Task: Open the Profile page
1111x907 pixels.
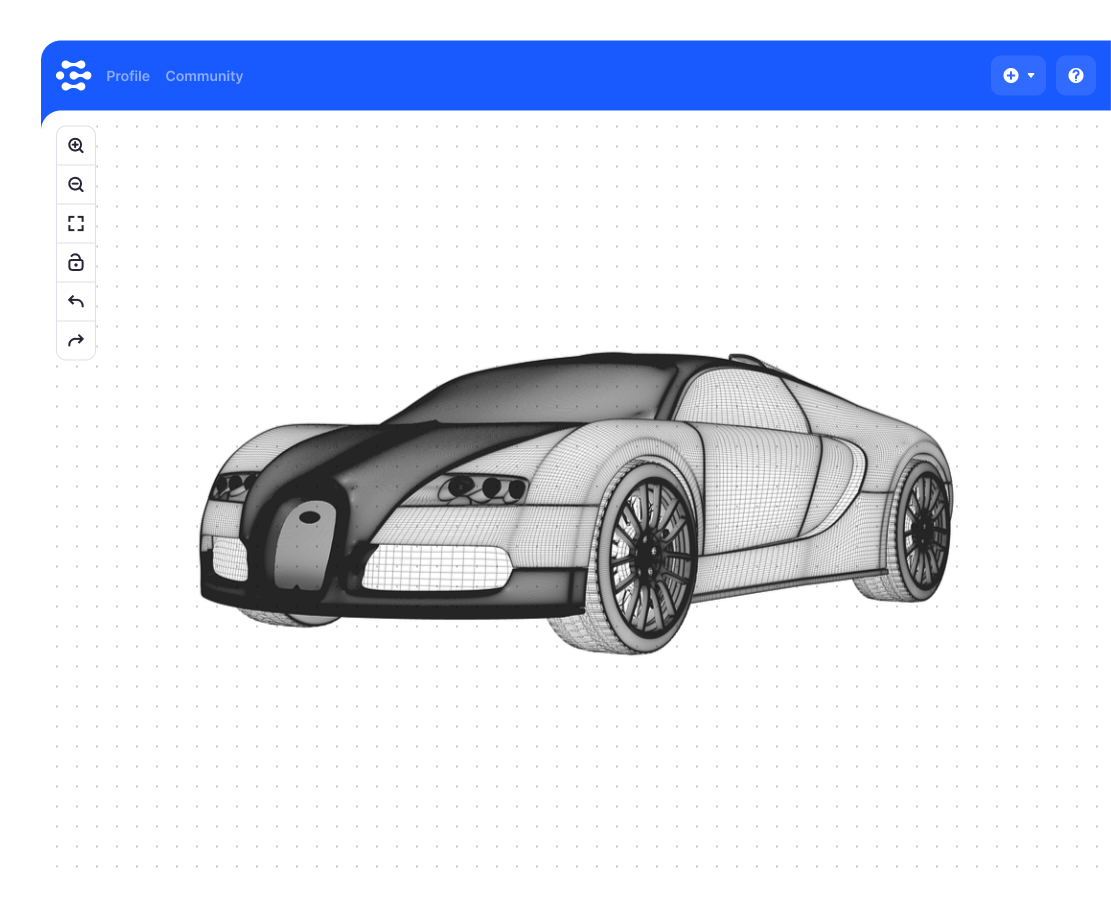Action: pyautogui.click(x=128, y=76)
